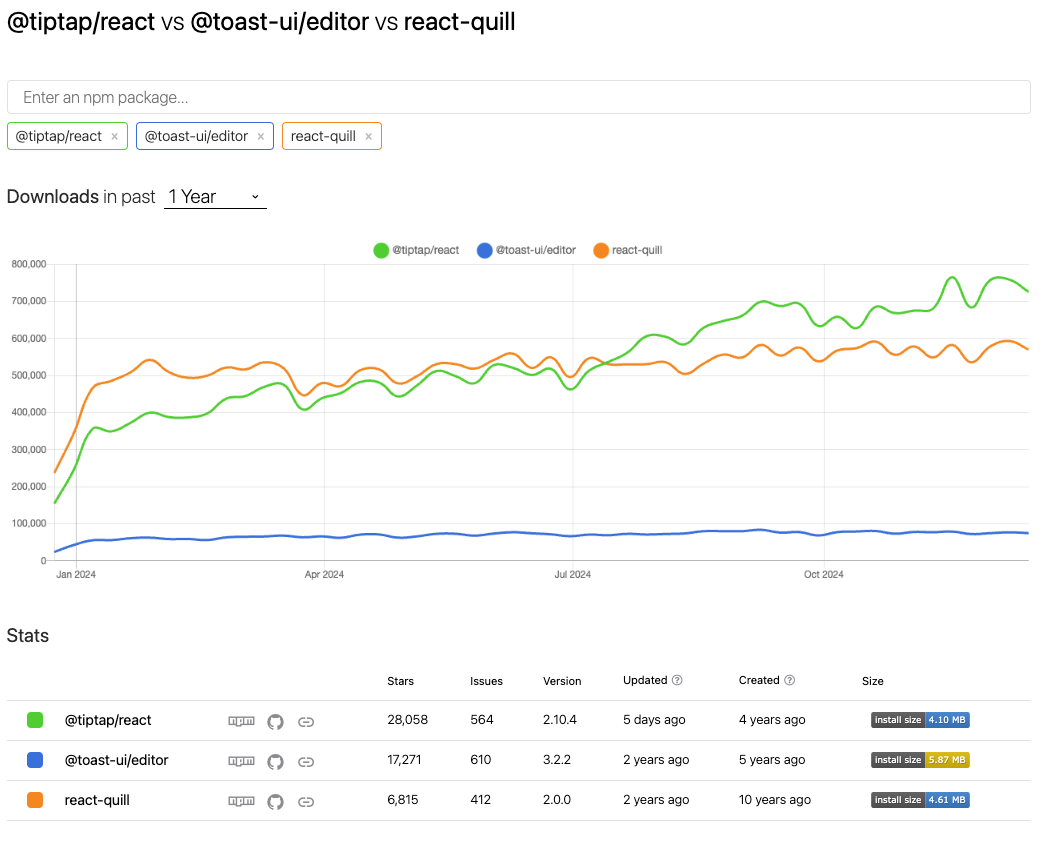
Task: Open npm page for @tiptap/react
Action: pyautogui.click(x=241, y=721)
